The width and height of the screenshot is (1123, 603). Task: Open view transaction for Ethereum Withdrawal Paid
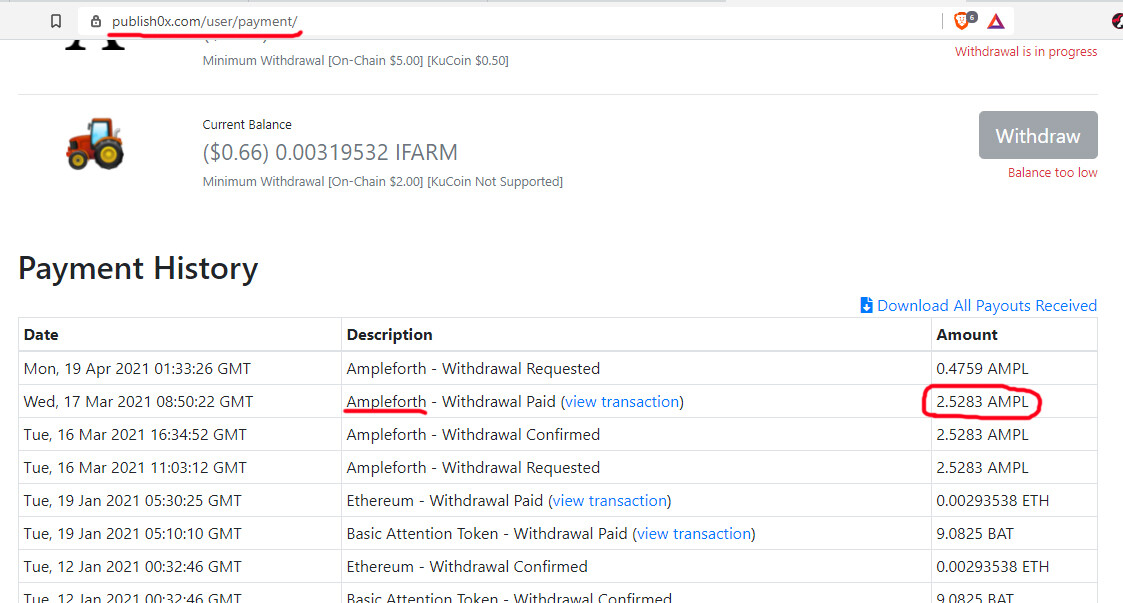tap(610, 500)
